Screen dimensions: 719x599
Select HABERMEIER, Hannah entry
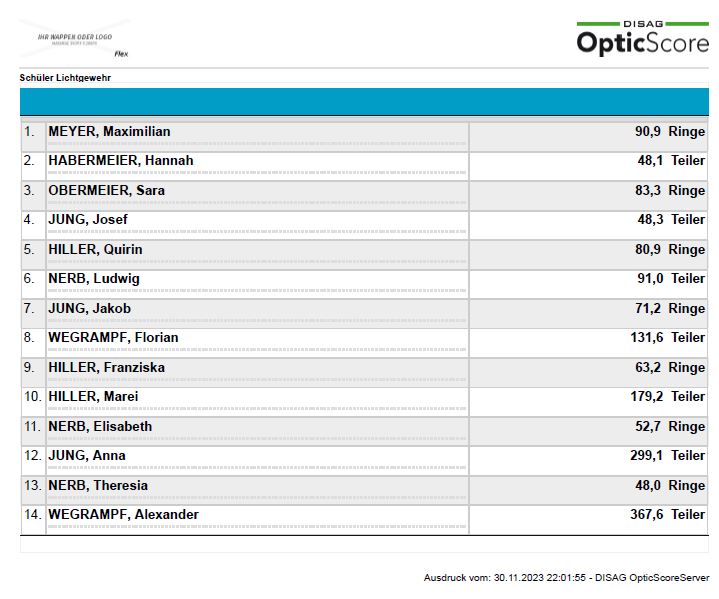tap(121, 160)
